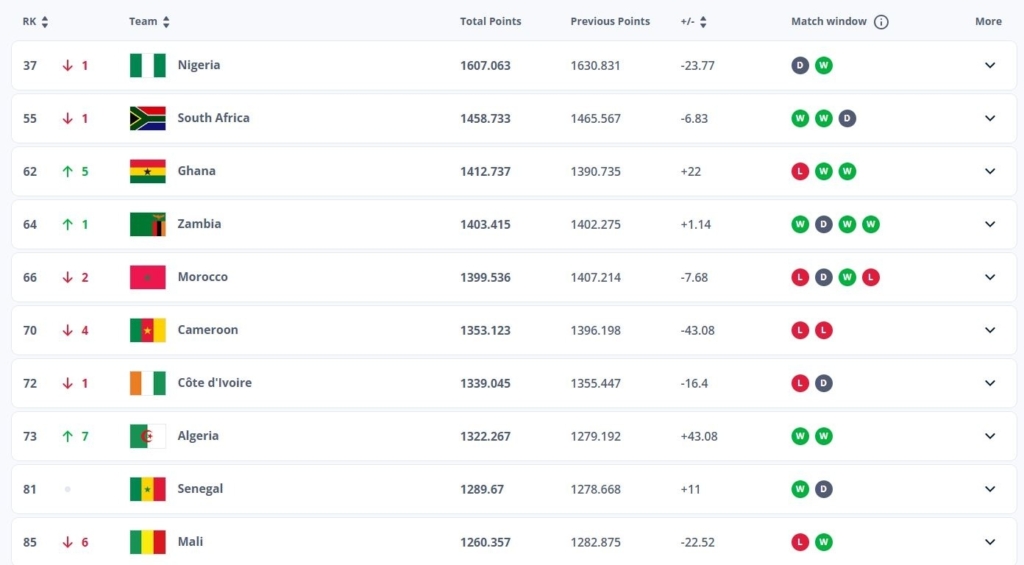Screen dimensions: 1024x565
Task: Click the Match window info icon
Action: (x=881, y=22)
